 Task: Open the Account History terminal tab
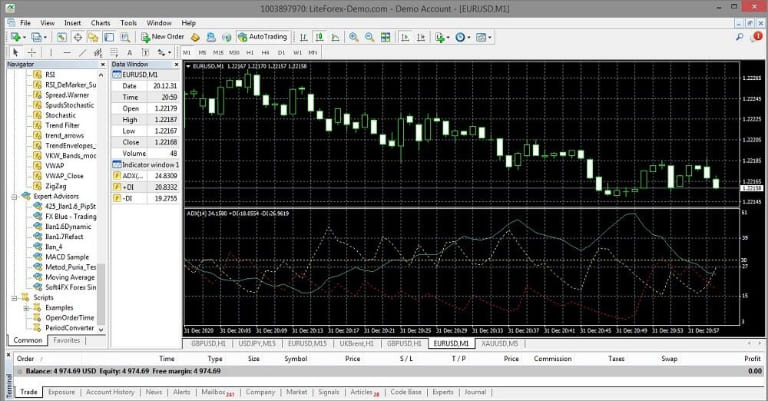(x=111, y=392)
